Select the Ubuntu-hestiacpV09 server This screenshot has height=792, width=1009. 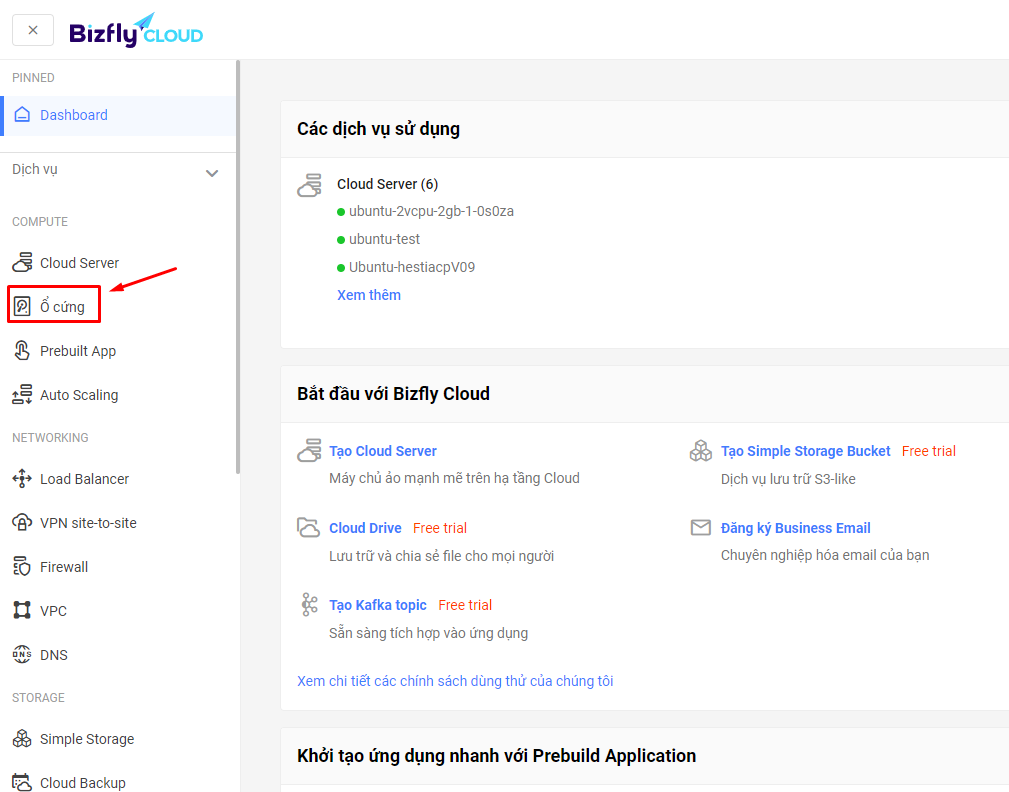(x=412, y=267)
